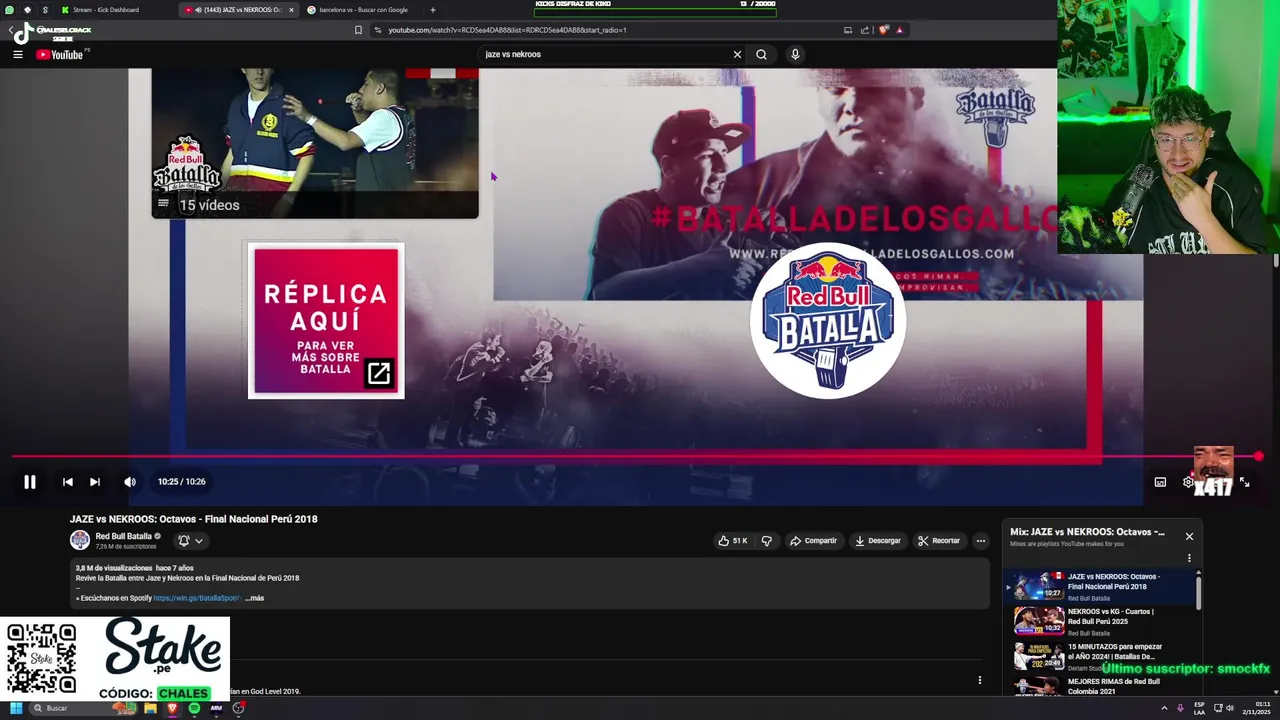This screenshot has width=1280, height=720.
Task: Go to the YouTube home logo
Action: tap(60, 54)
